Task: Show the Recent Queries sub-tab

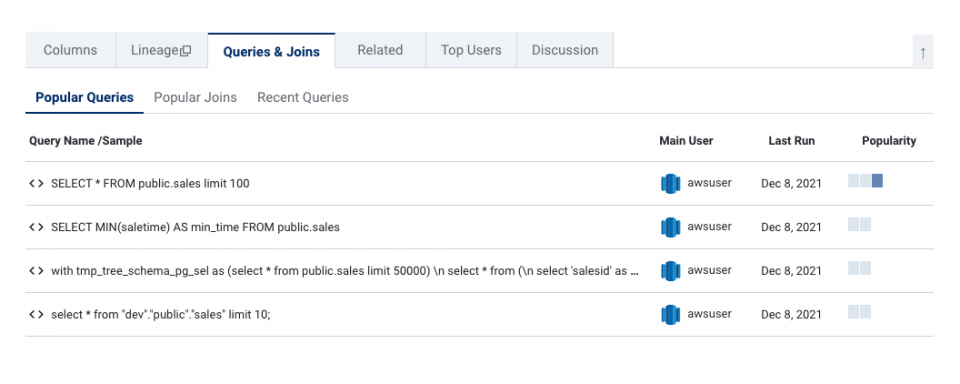Action: coord(302,97)
